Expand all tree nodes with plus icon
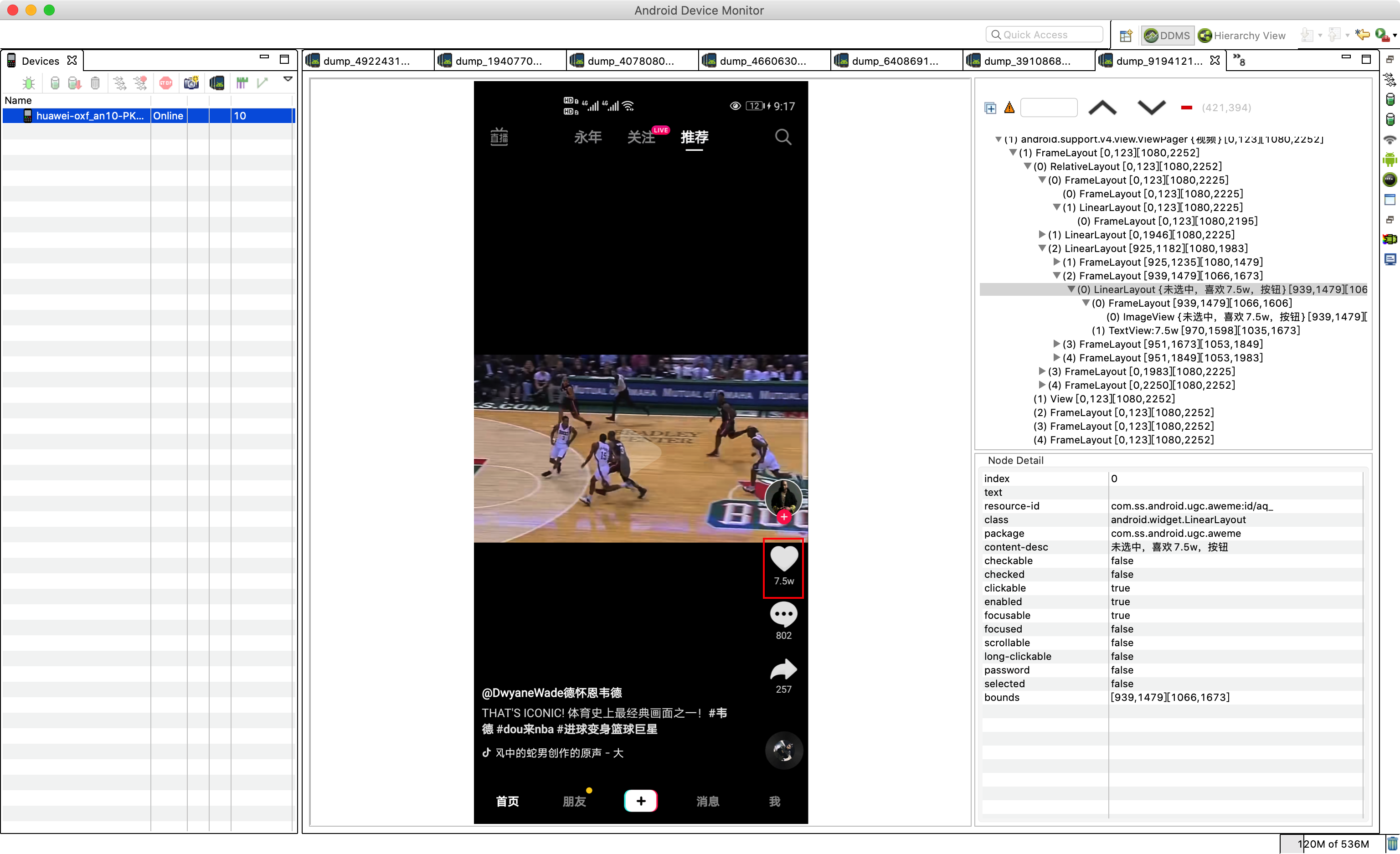The image size is (1400, 854). (990, 108)
